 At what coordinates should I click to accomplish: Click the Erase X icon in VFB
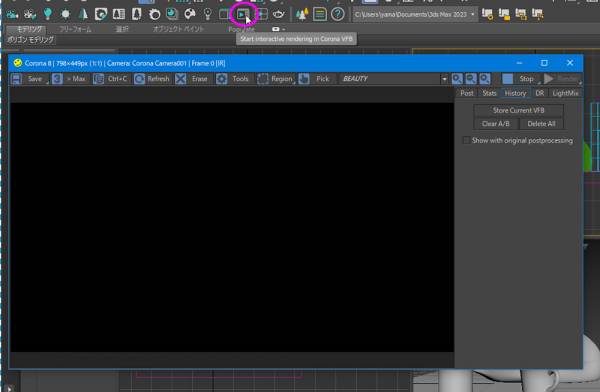[x=180, y=79]
